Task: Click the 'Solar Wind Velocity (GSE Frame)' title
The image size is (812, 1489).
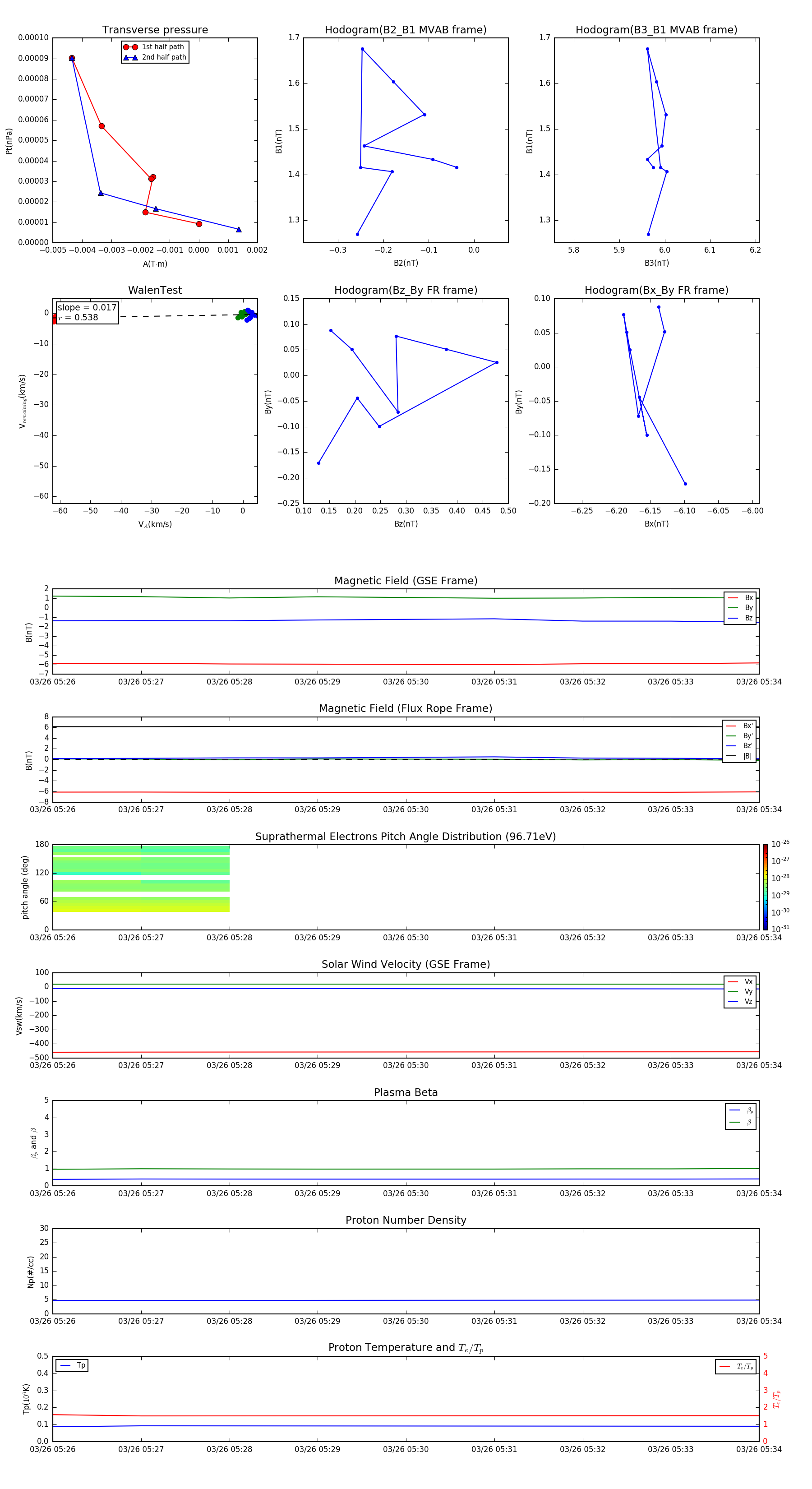Action: 406,964
